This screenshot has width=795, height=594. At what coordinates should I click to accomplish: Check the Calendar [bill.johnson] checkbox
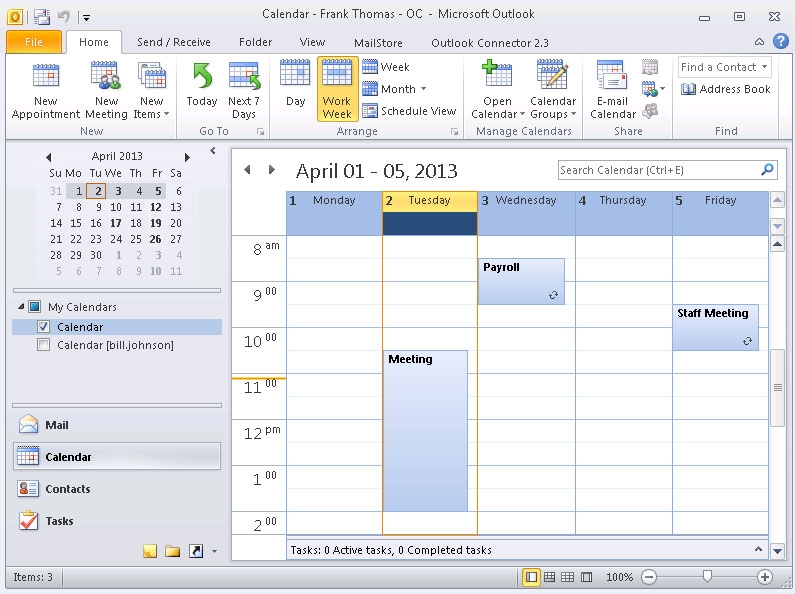coord(44,345)
